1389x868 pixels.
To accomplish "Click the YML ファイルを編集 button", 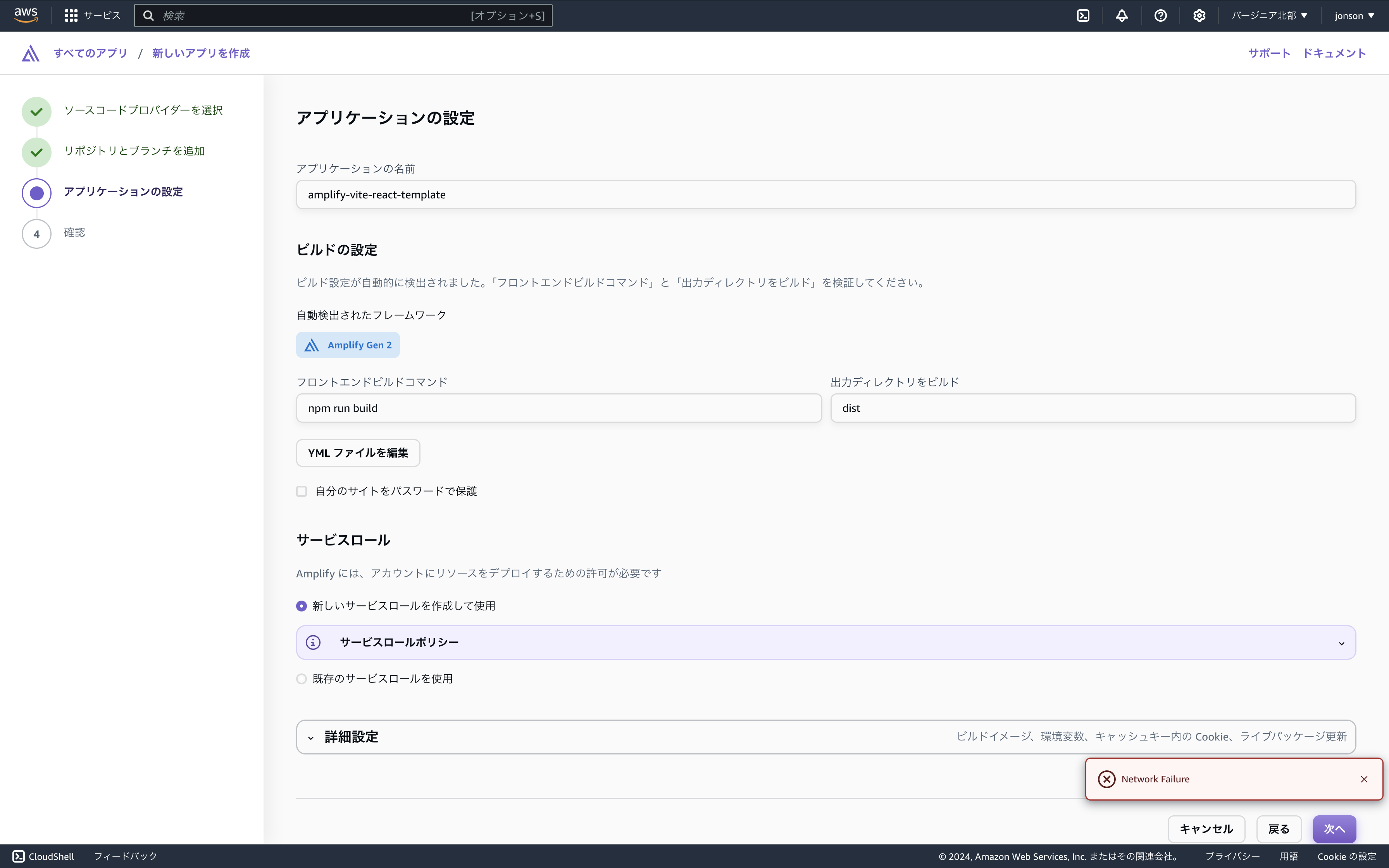I will point(358,452).
